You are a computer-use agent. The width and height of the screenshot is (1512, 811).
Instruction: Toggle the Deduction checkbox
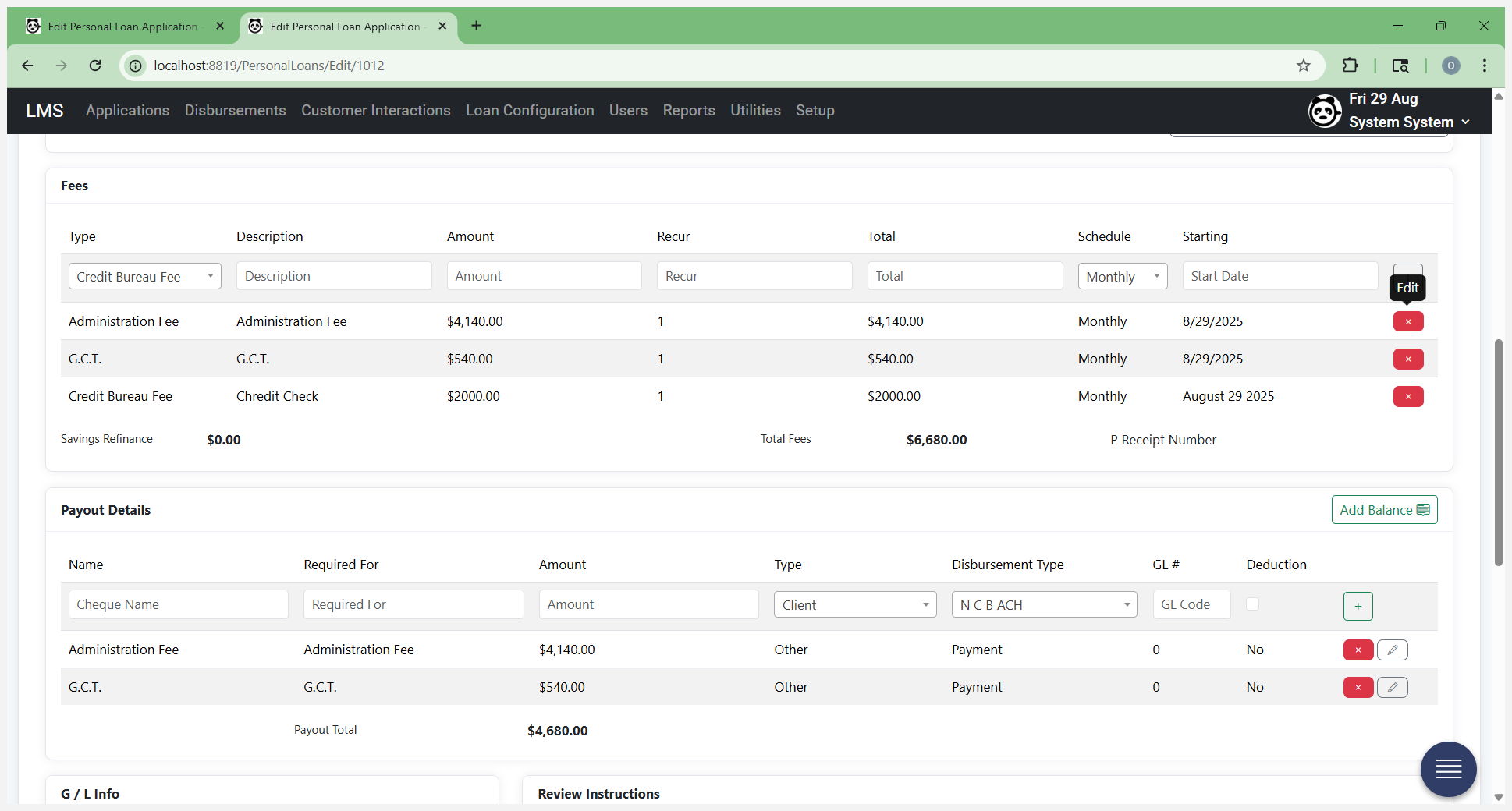pyautogui.click(x=1252, y=604)
